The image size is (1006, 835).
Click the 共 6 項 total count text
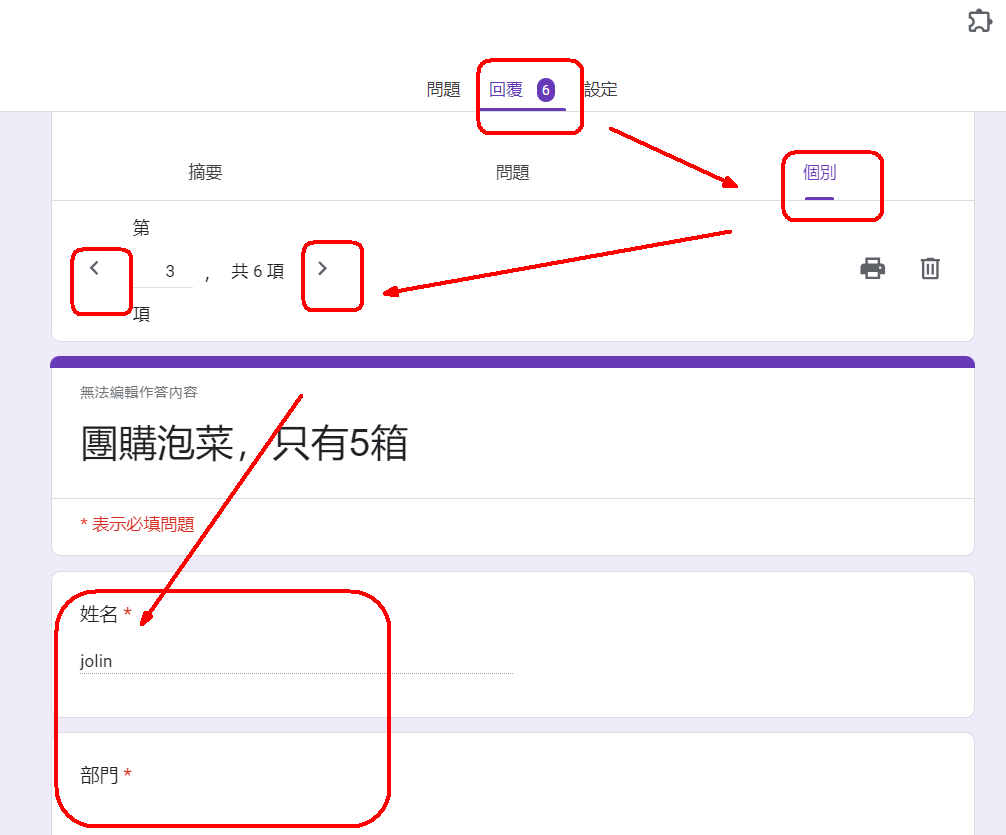(257, 271)
